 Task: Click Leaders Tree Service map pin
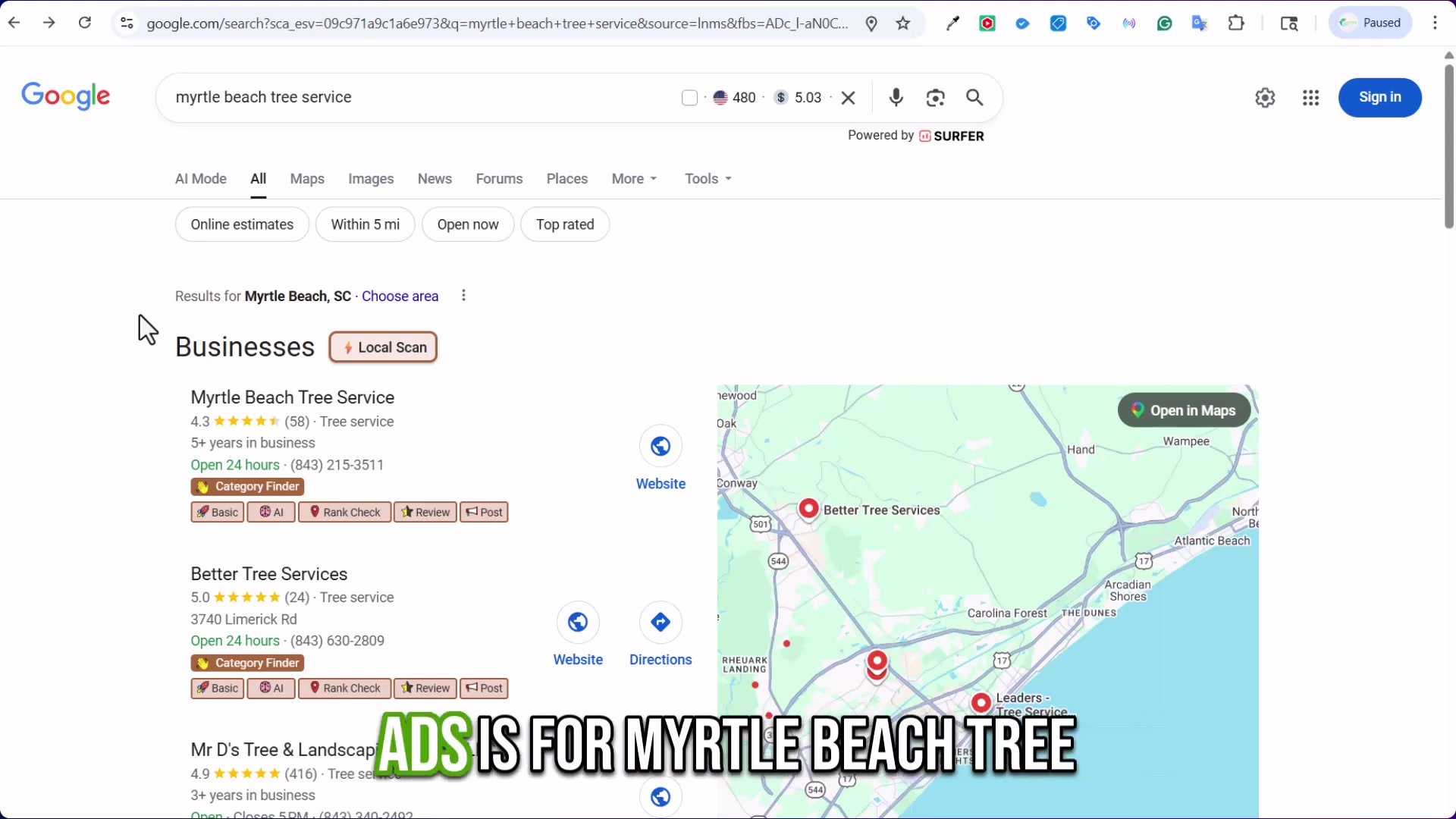(x=981, y=703)
